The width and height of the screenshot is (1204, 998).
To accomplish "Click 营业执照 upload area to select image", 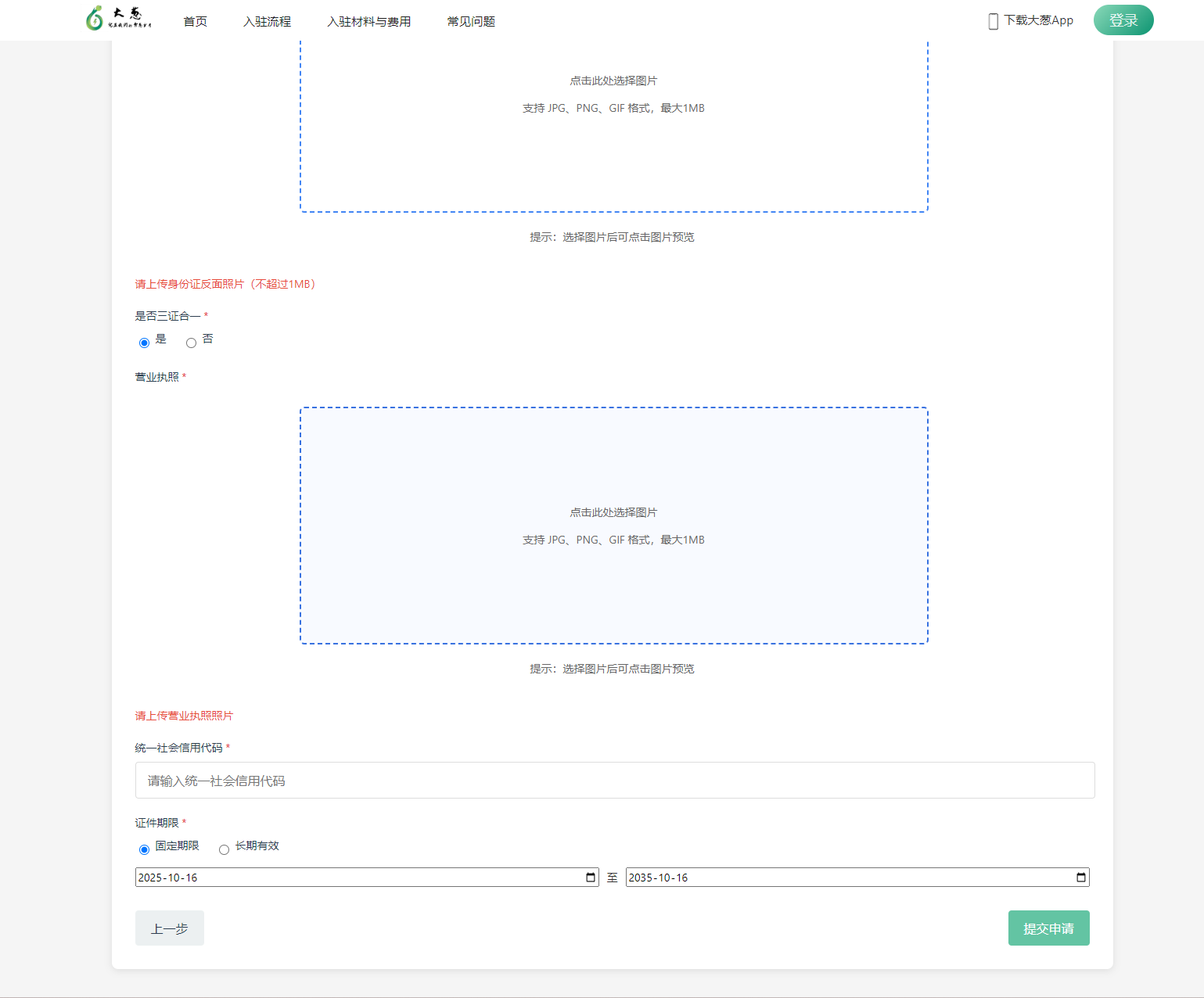I will point(613,525).
